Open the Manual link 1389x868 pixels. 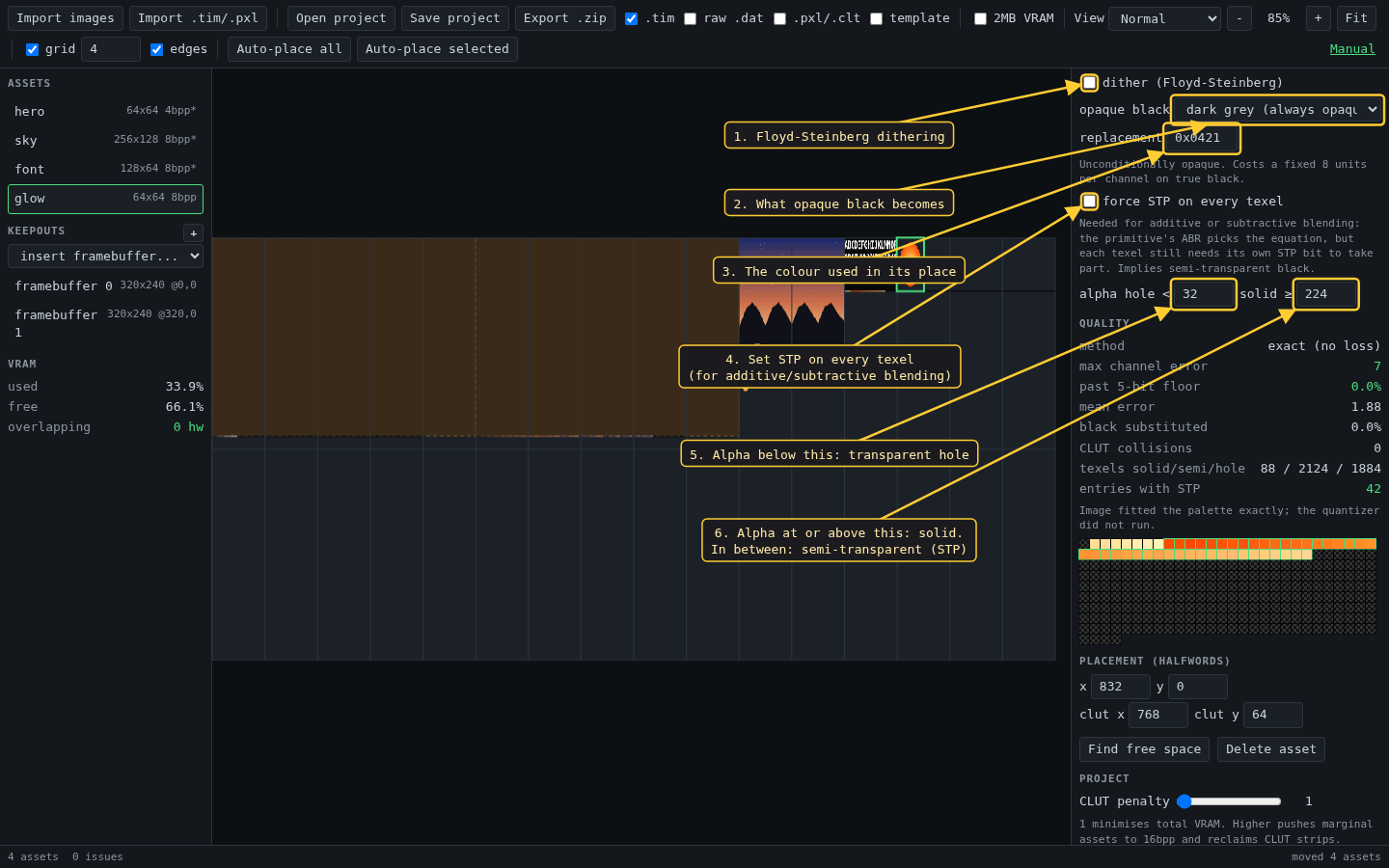coord(1352,49)
